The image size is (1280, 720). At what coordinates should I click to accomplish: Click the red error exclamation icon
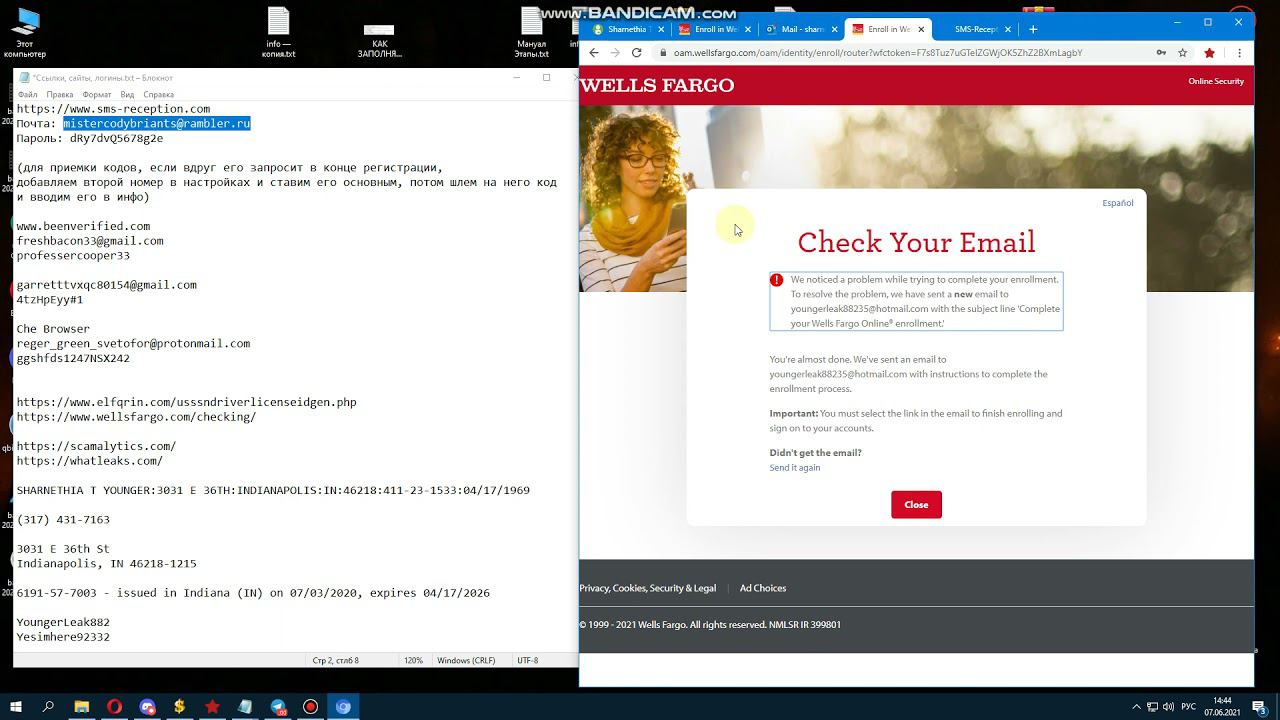[x=777, y=280]
